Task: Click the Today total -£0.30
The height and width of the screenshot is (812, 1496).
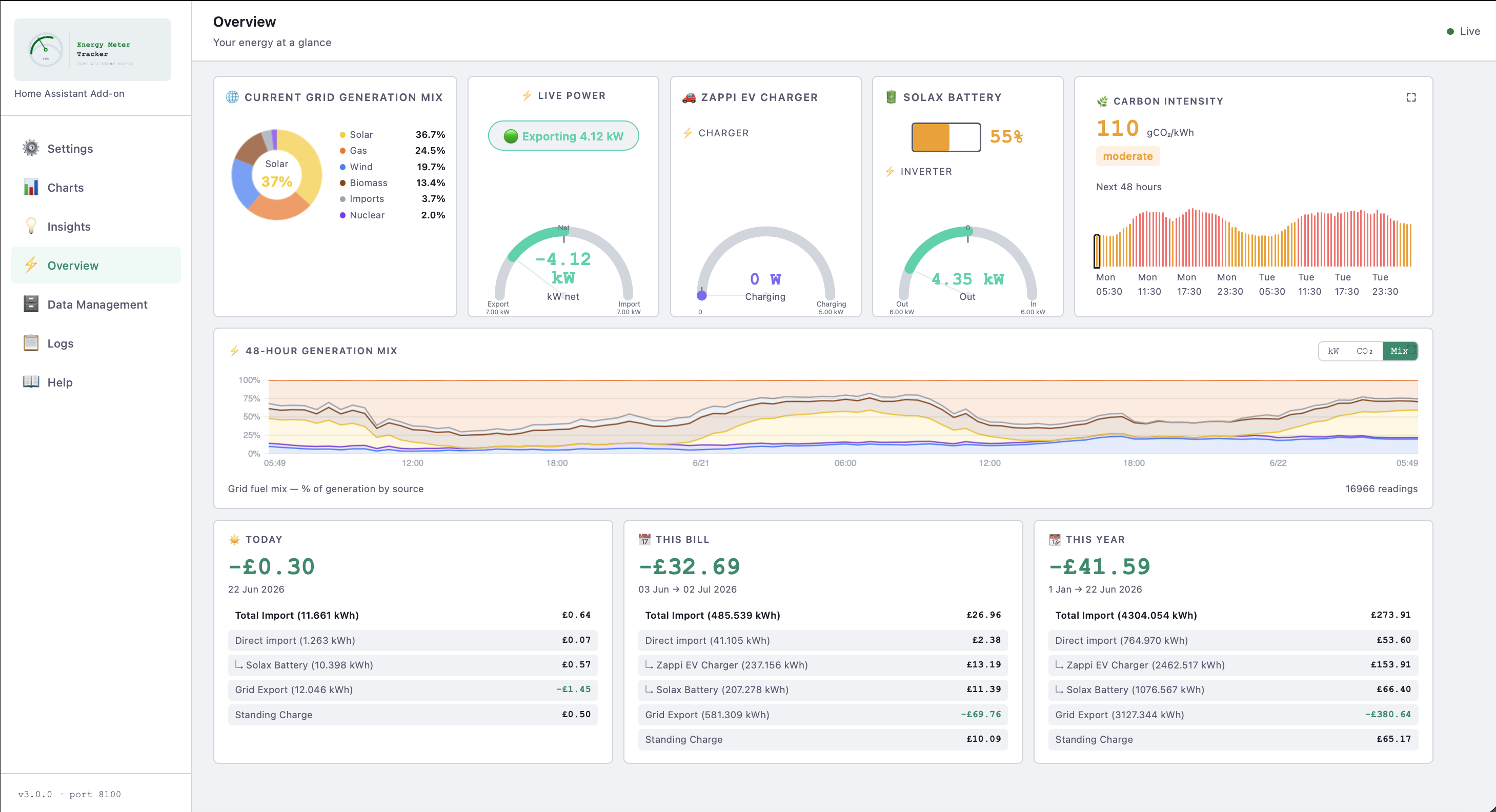Action: (272, 566)
